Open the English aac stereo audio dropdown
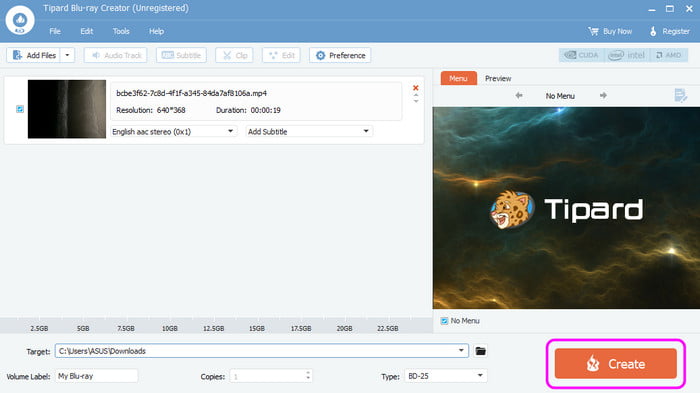Screen dimensions: 700x393 [173, 131]
